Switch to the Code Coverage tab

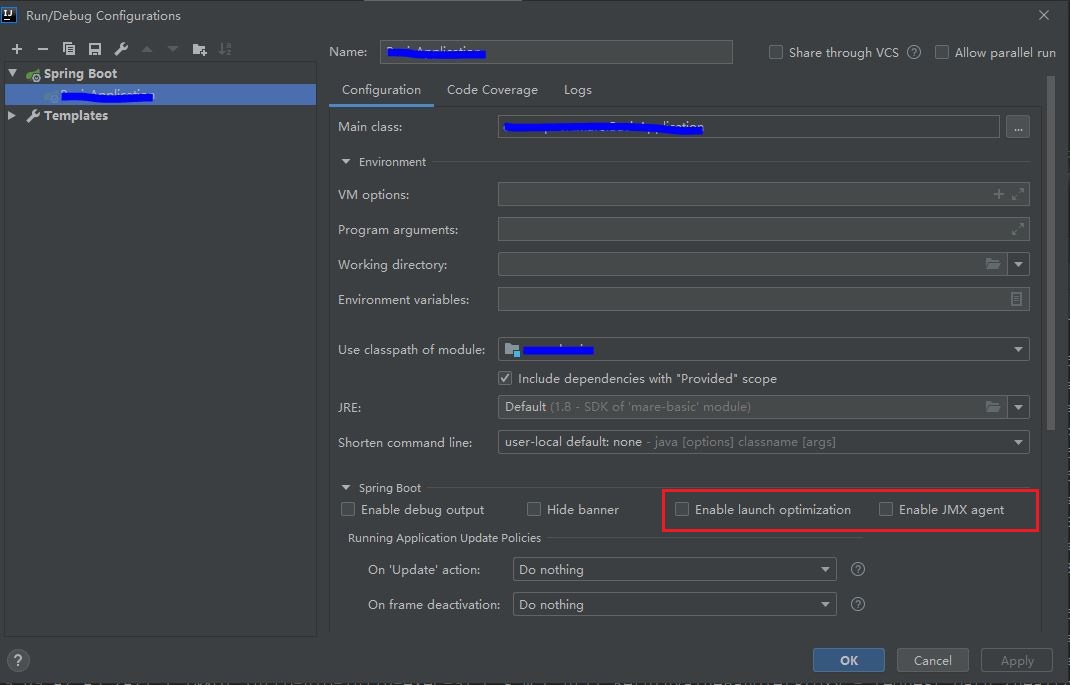click(492, 89)
